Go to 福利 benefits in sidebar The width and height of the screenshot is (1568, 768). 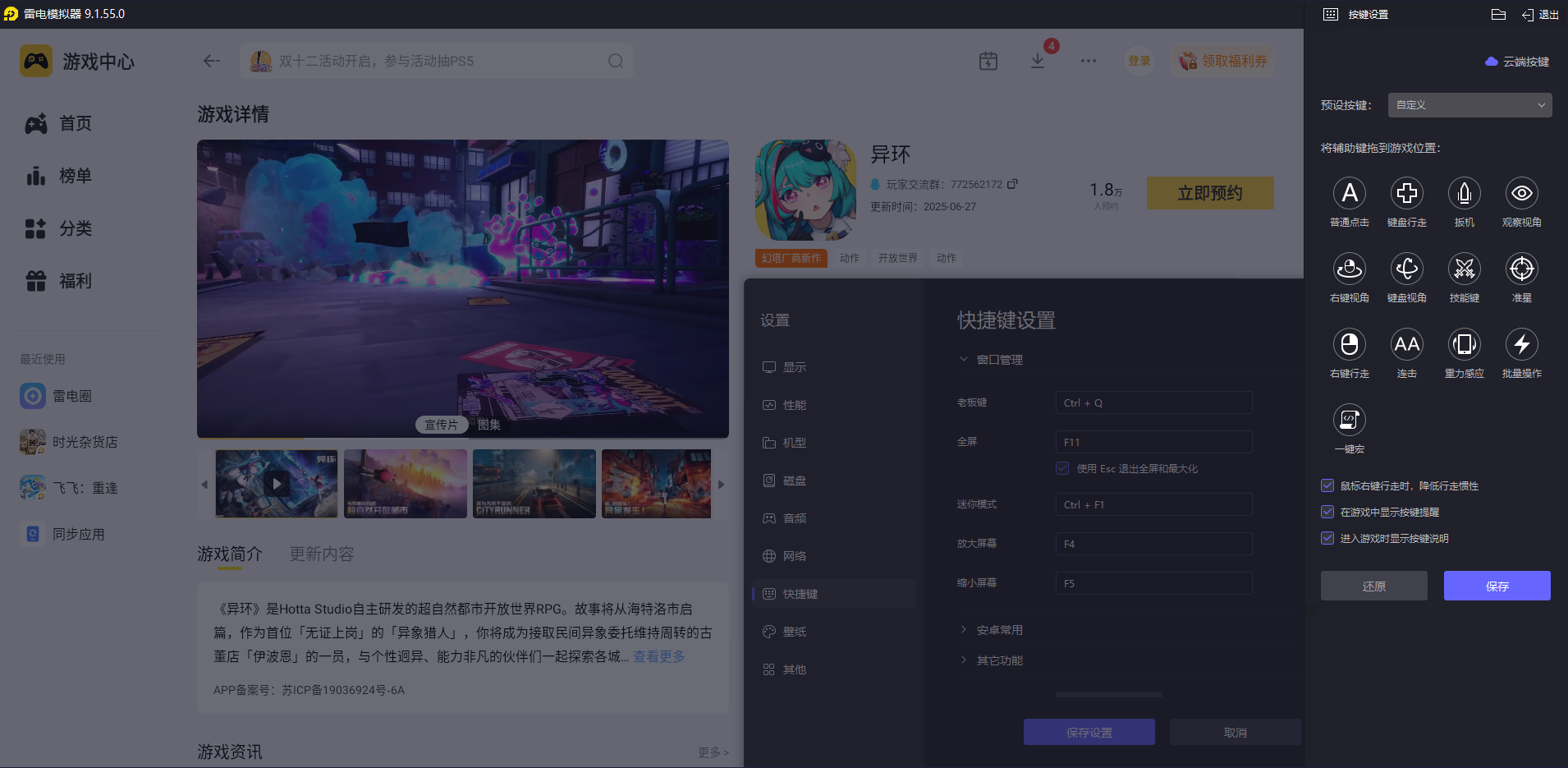[59, 281]
